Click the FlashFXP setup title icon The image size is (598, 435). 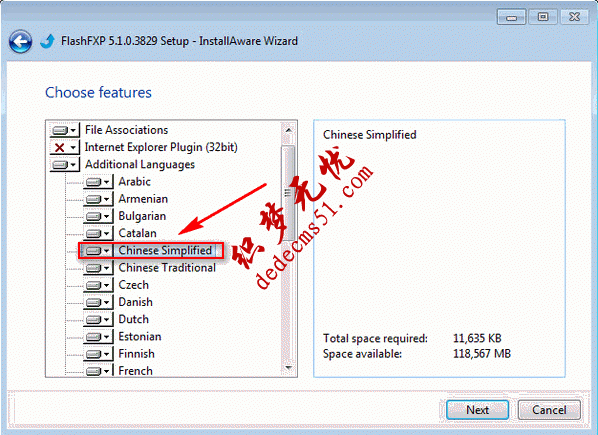point(47,41)
